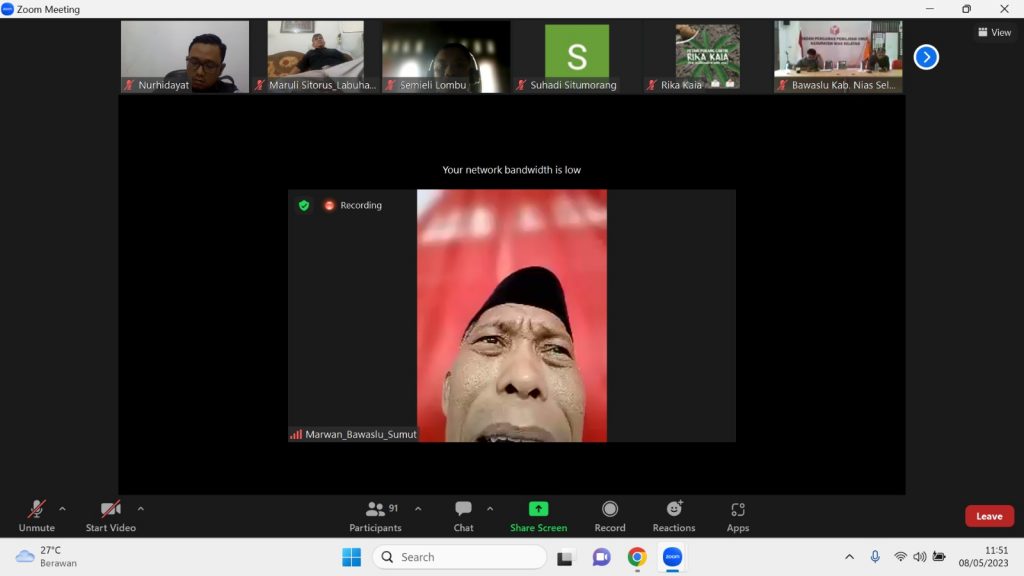The image size is (1024, 576).
Task: Select Bawaslu Kab. Nias Sel participant thumbnail
Action: pyautogui.click(x=838, y=57)
